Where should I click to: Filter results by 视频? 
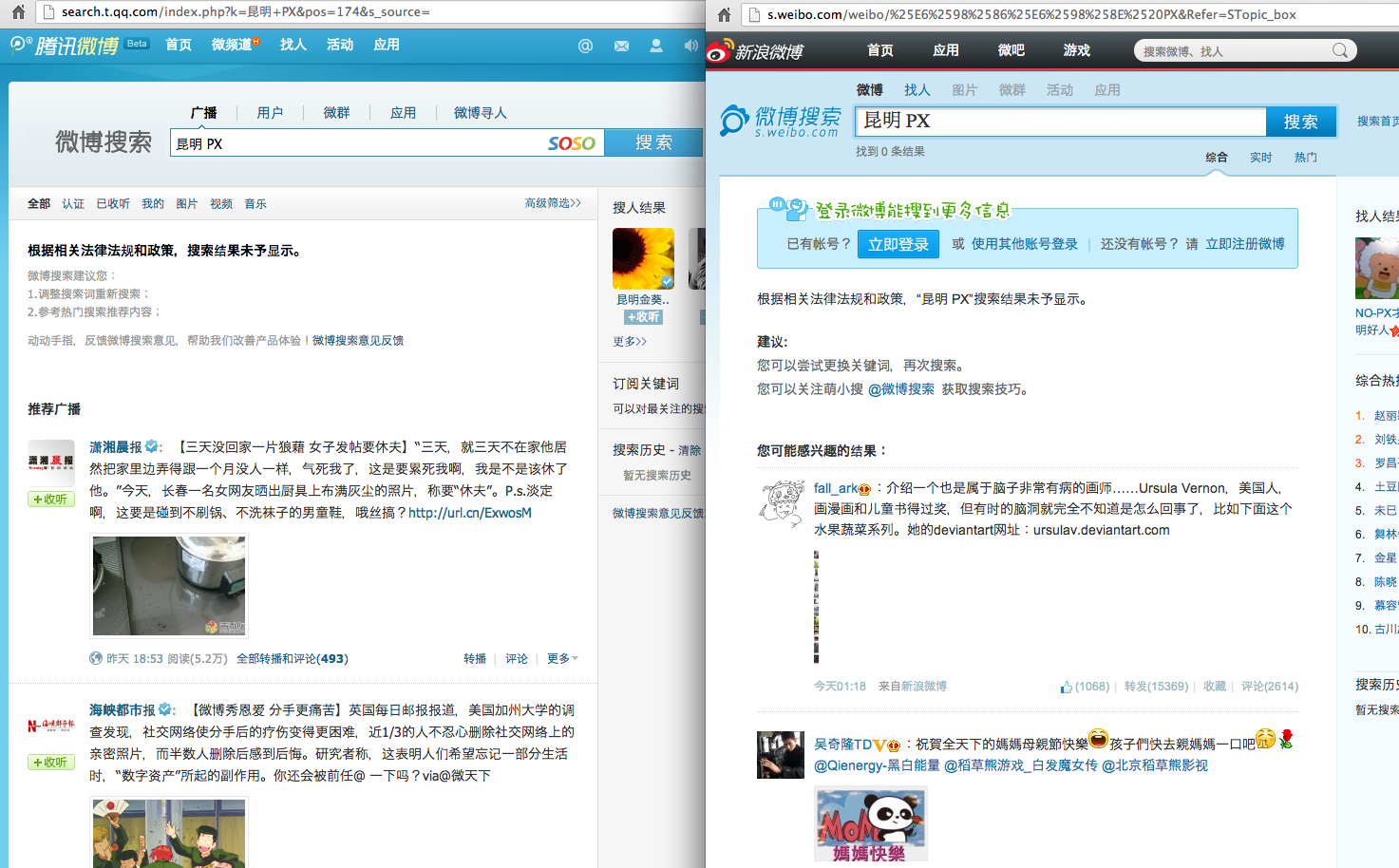point(221,204)
